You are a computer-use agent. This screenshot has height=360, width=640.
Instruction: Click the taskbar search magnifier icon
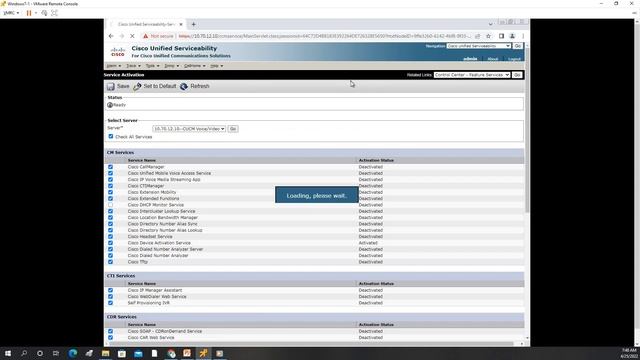click(24, 353)
